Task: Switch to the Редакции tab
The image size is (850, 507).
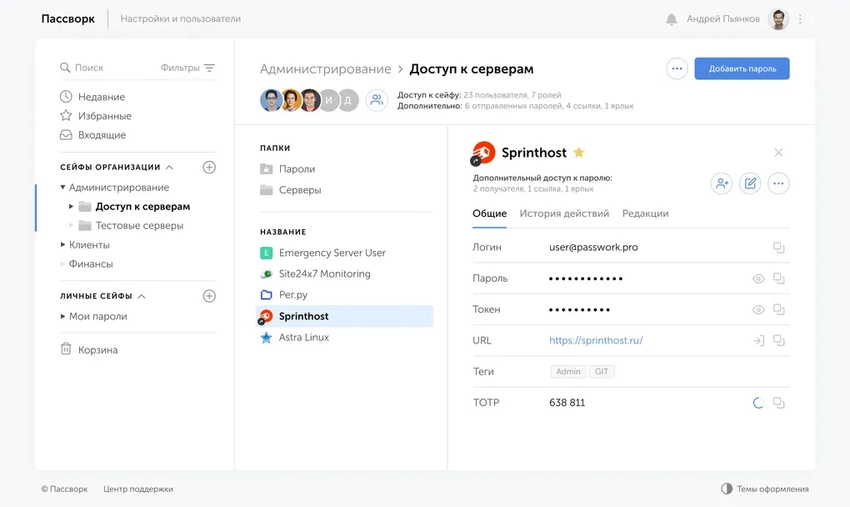Action: coord(645,214)
